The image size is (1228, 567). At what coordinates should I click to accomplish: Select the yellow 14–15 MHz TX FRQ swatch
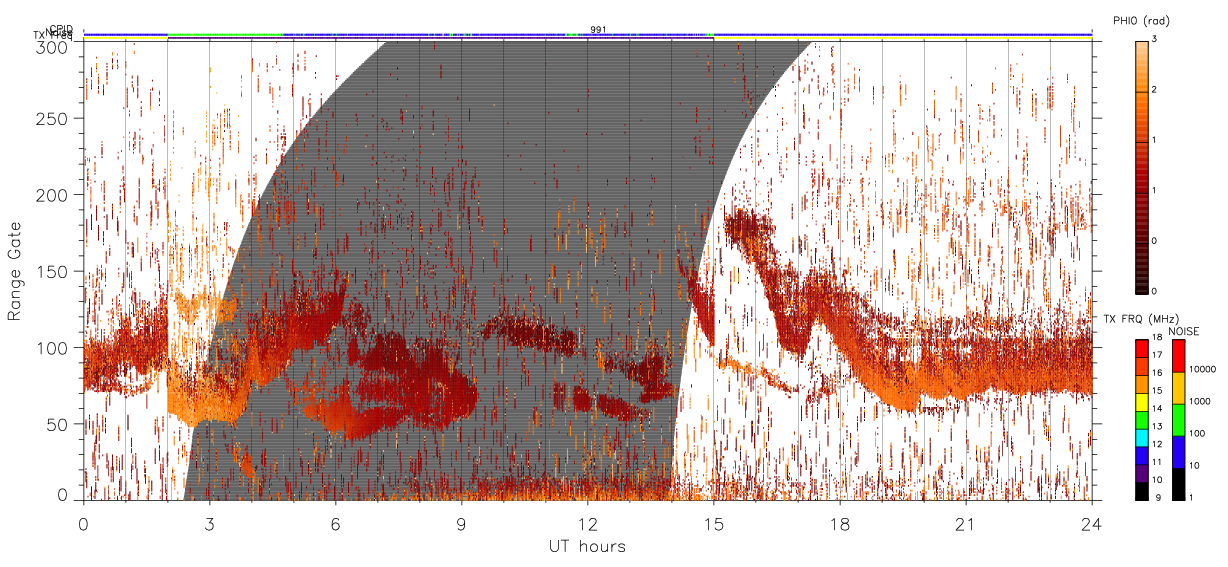(1142, 402)
